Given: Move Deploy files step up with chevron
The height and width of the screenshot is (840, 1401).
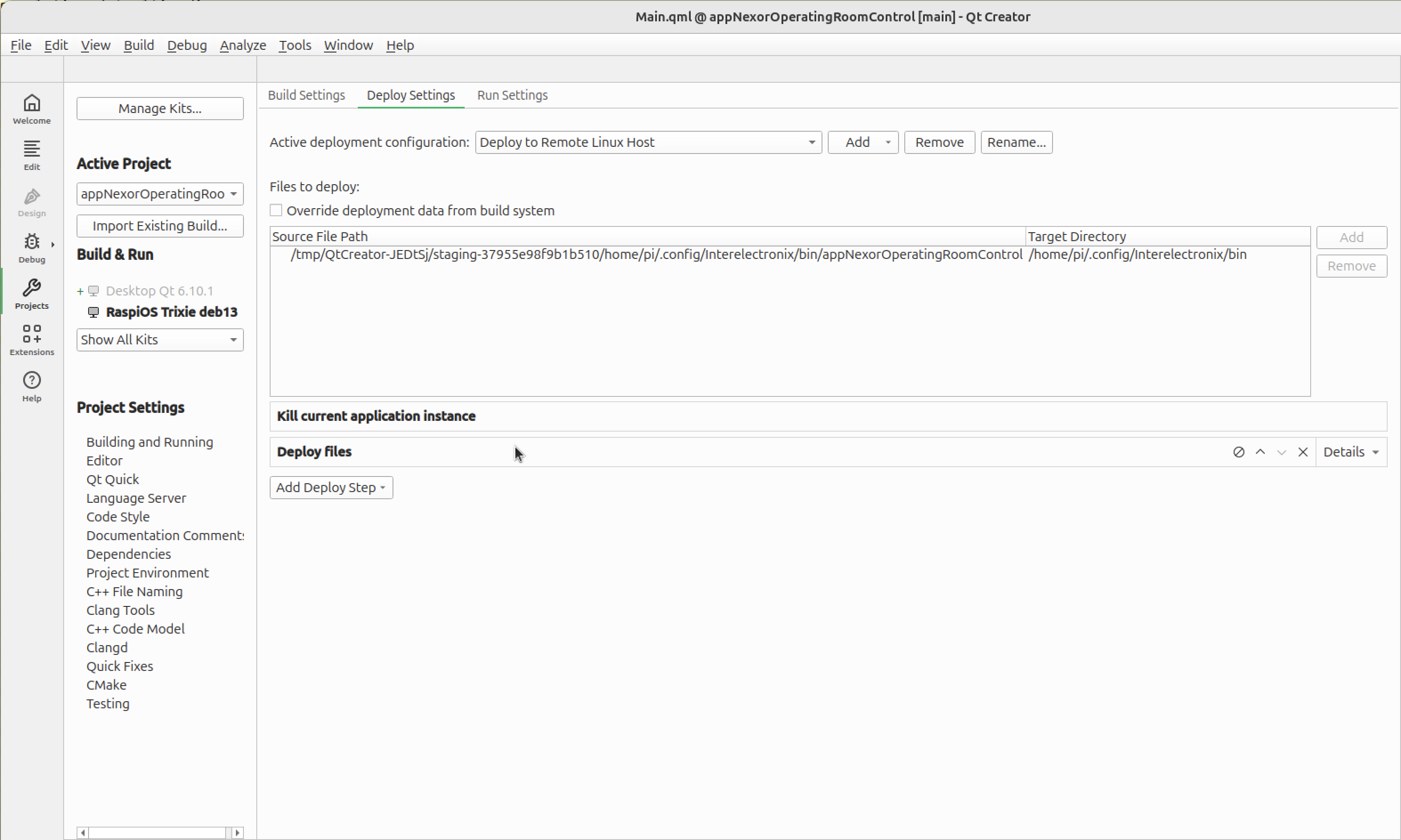Looking at the screenshot, I should [1261, 452].
